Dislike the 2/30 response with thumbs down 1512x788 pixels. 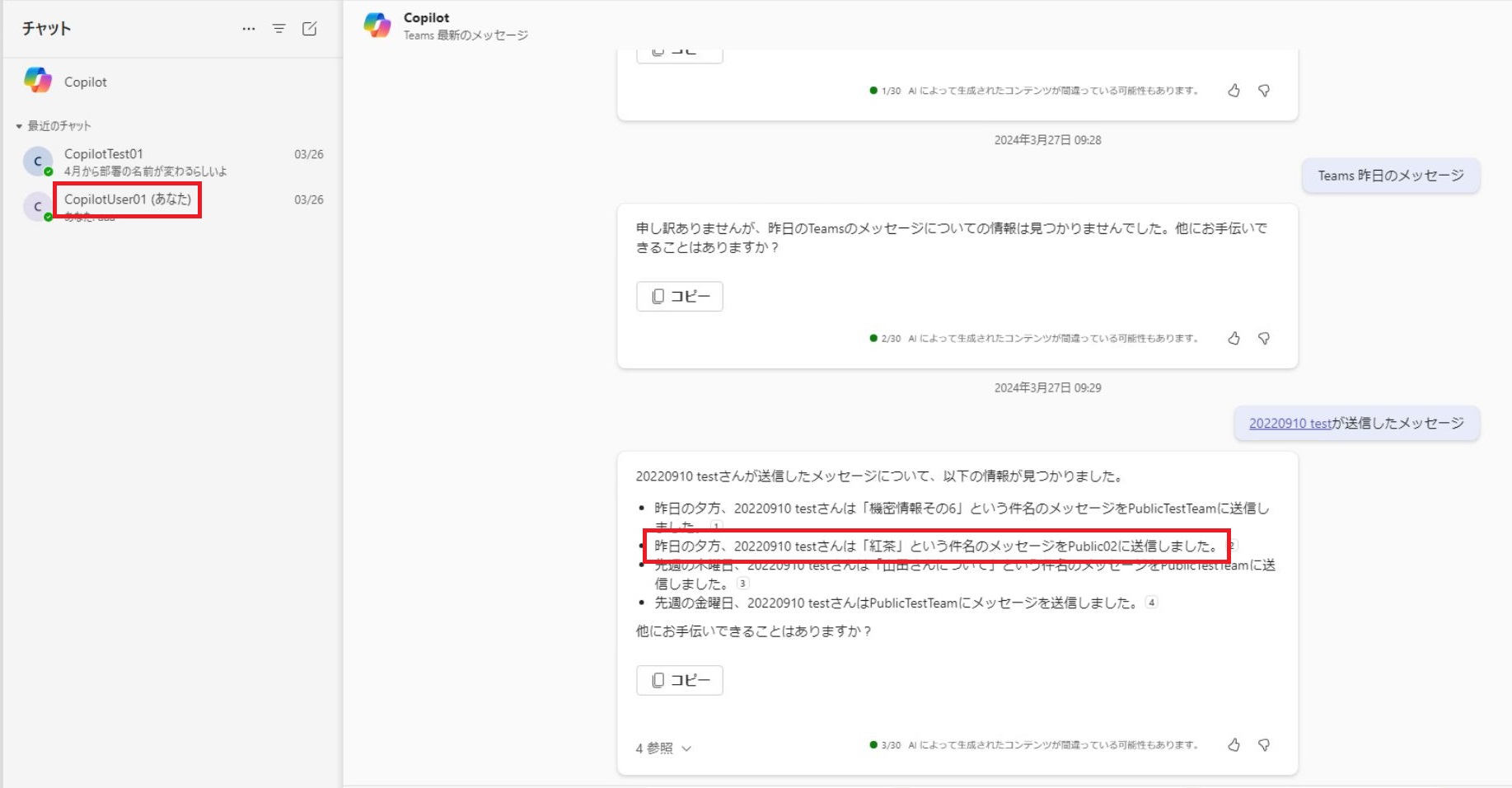(x=1264, y=338)
